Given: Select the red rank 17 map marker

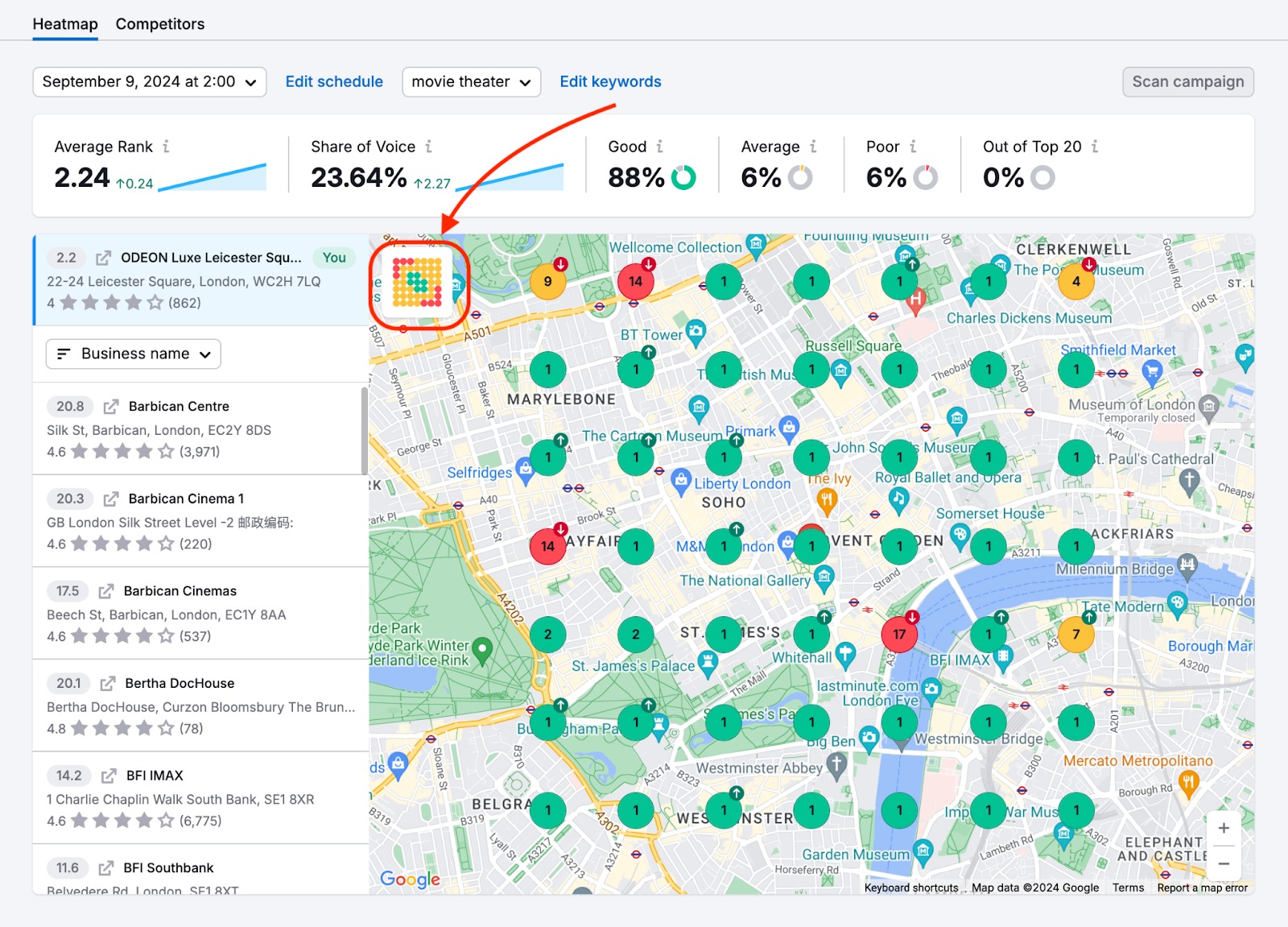Looking at the screenshot, I should (x=900, y=635).
